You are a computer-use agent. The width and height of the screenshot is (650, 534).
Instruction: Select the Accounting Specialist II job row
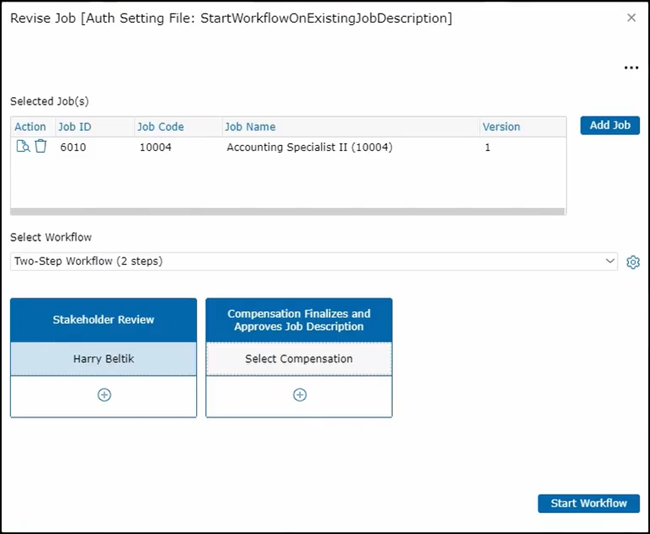pos(309,147)
